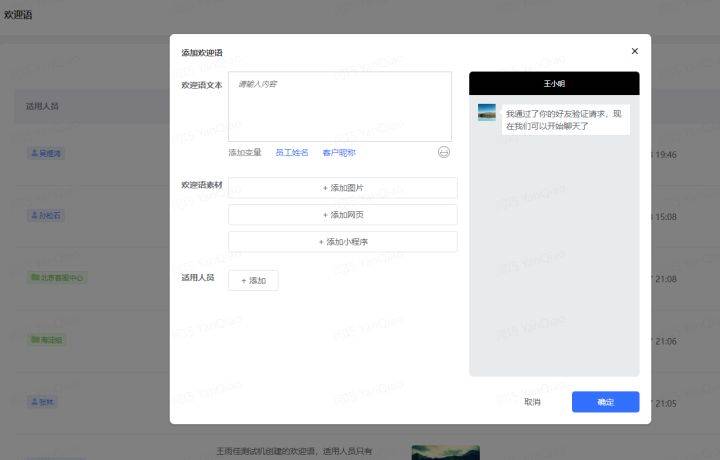Cancel the dialog with 取消
Image resolution: width=720 pixels, height=460 pixels.
tap(532, 402)
